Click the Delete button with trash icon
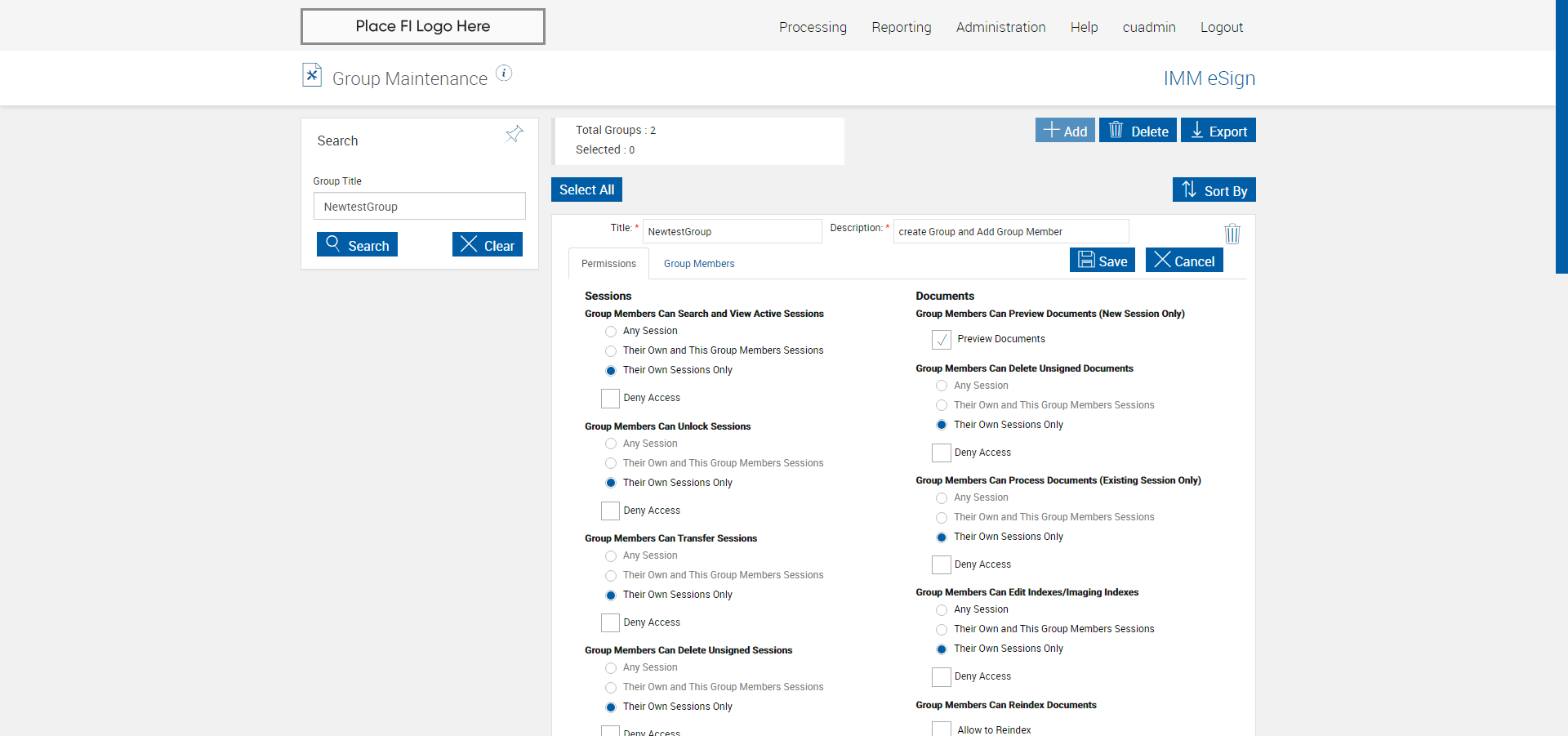This screenshot has height=736, width=1568. tap(1138, 131)
